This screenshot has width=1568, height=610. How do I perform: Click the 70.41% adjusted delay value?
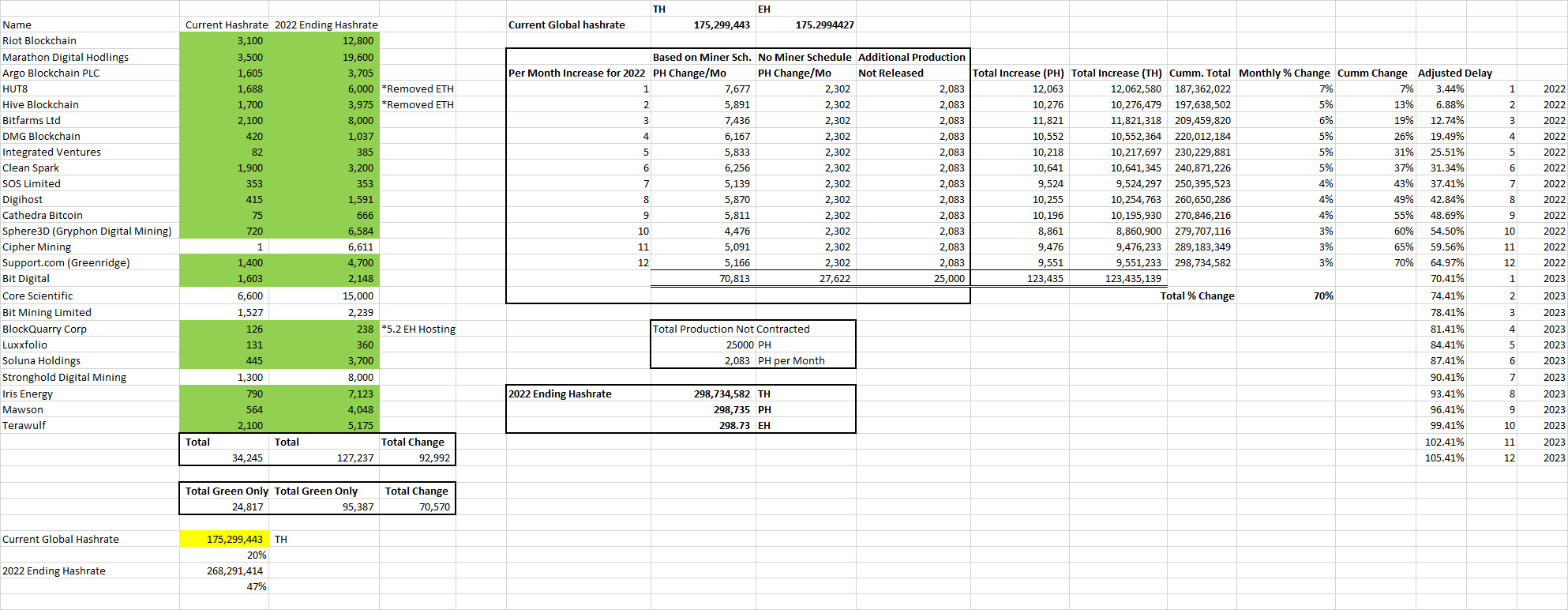(x=1447, y=278)
